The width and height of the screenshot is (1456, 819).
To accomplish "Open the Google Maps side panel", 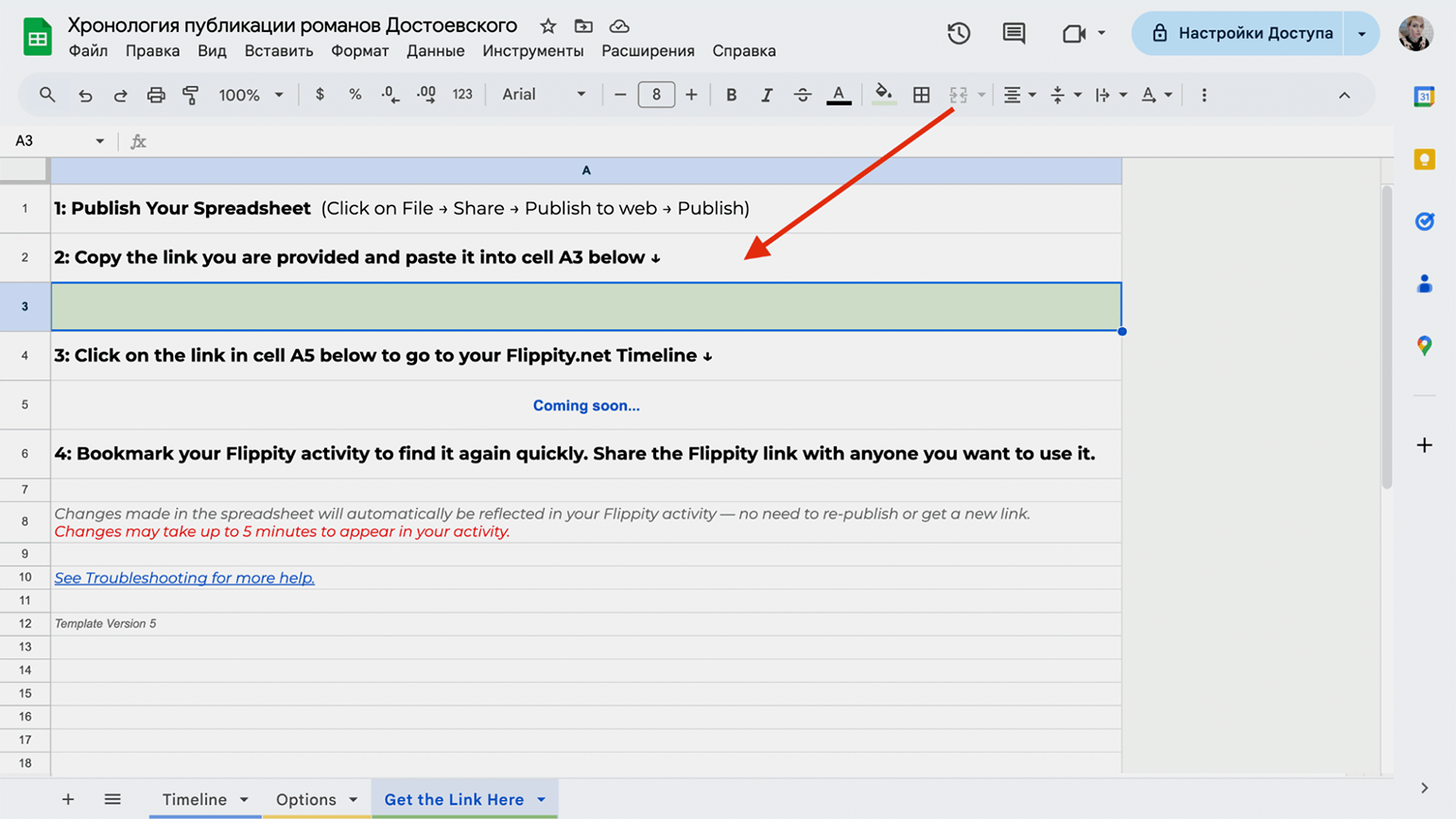I will (x=1424, y=346).
